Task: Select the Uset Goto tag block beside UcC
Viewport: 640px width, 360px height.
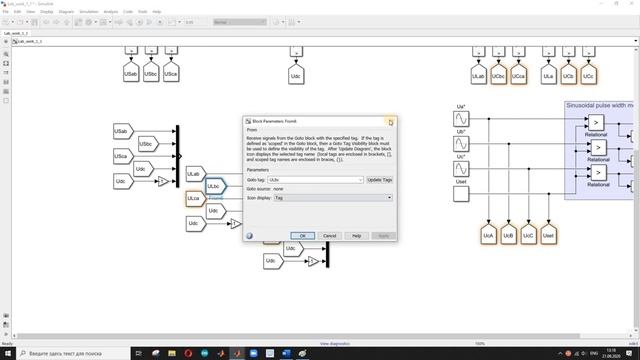Action: (x=549, y=234)
